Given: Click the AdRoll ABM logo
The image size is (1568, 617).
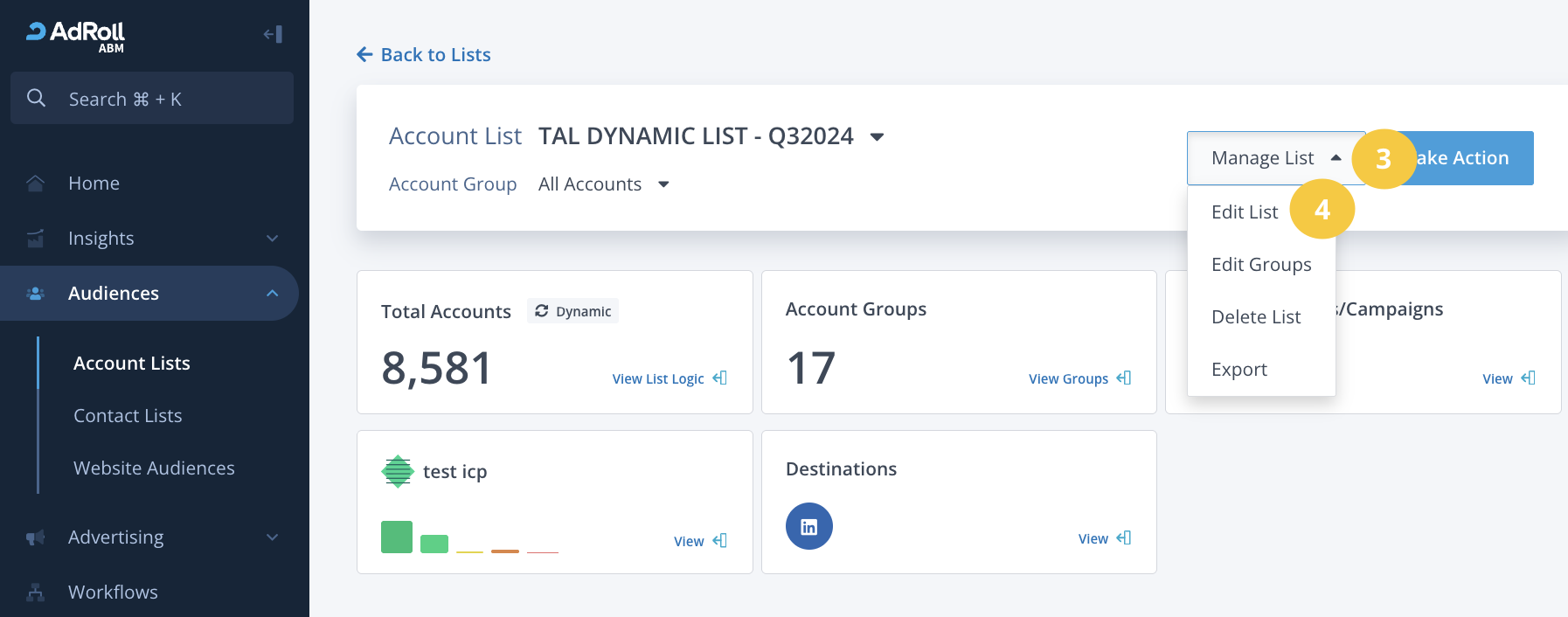Looking at the screenshot, I should [76, 36].
